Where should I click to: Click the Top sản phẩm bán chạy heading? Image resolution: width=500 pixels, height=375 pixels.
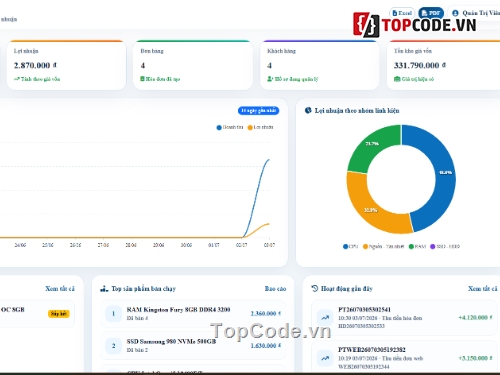pyautogui.click(x=143, y=289)
